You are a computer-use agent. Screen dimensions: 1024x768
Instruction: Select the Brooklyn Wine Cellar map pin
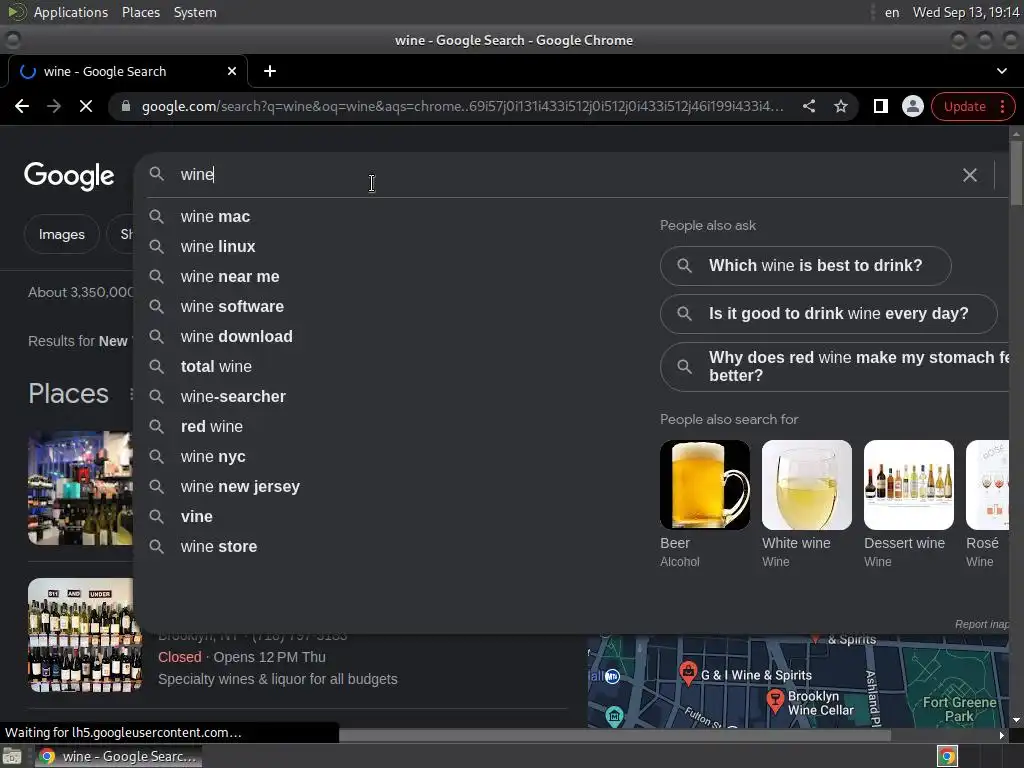(x=775, y=701)
